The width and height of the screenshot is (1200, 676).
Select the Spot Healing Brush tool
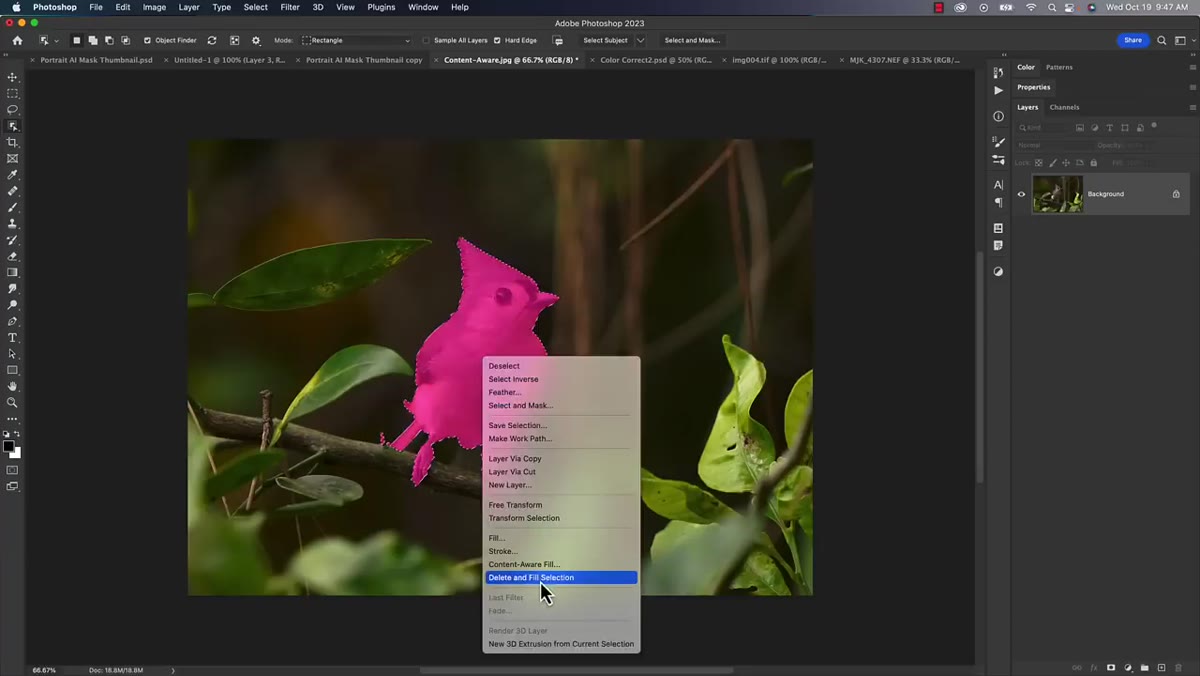pyautogui.click(x=12, y=191)
